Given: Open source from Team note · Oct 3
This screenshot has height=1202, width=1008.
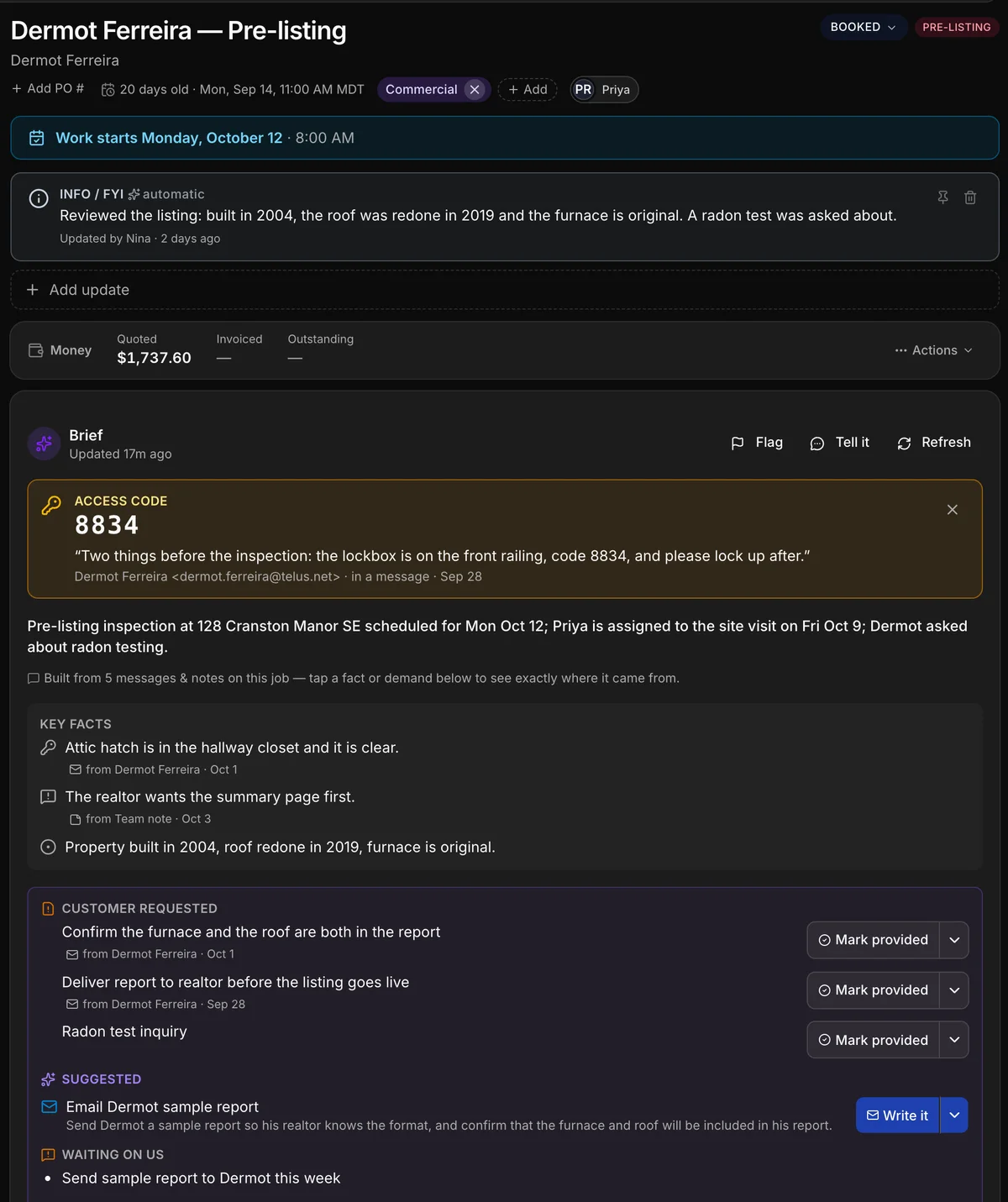Looking at the screenshot, I should click(x=140, y=819).
